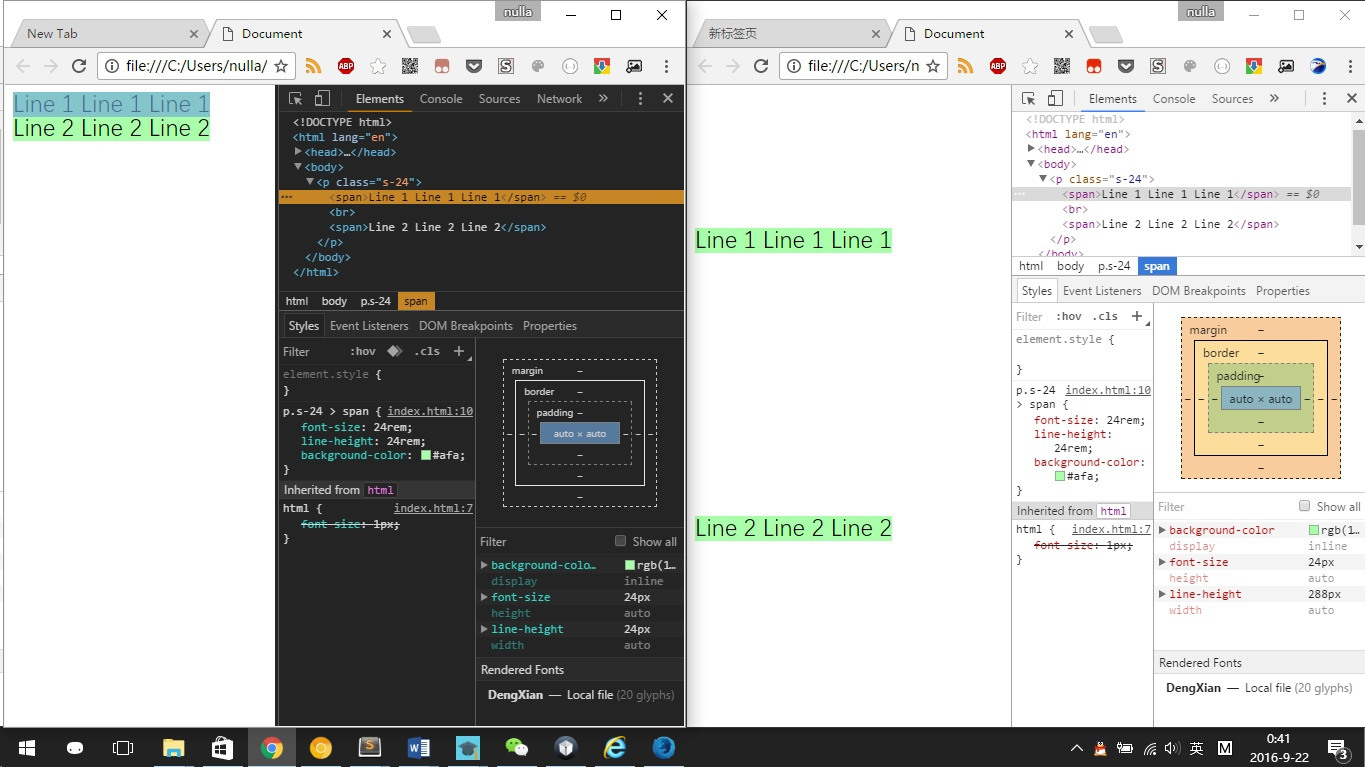The width and height of the screenshot is (1365, 767).
Task: Click the inspect element picker in dark DevTools
Action: 295,99
